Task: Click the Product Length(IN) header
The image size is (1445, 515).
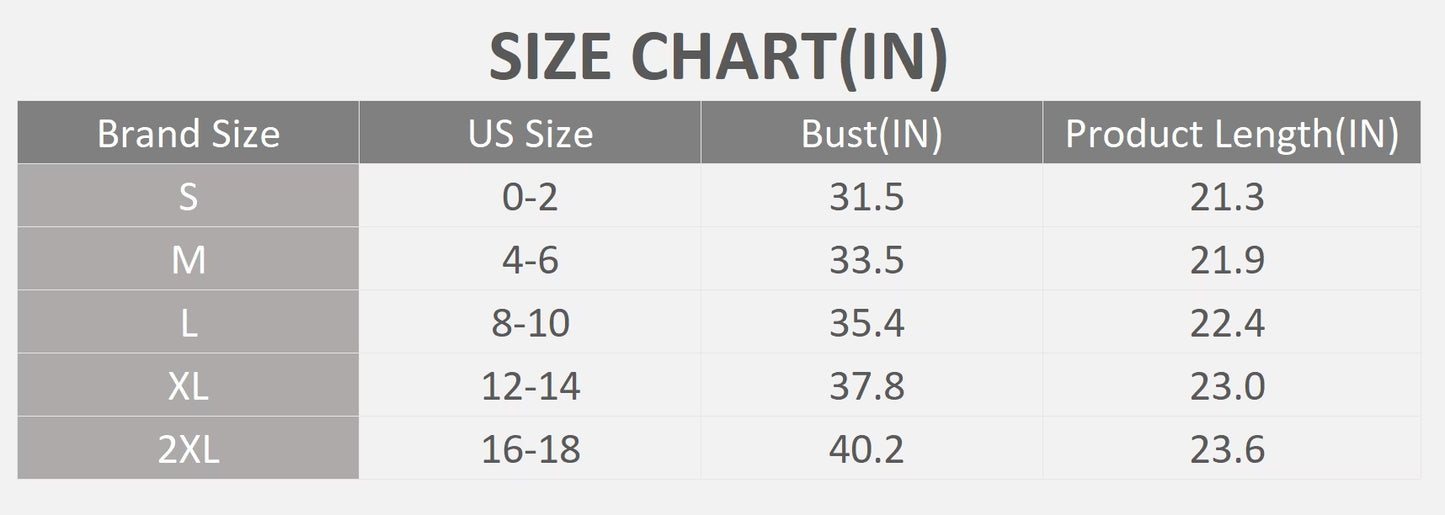Action: [1231, 132]
